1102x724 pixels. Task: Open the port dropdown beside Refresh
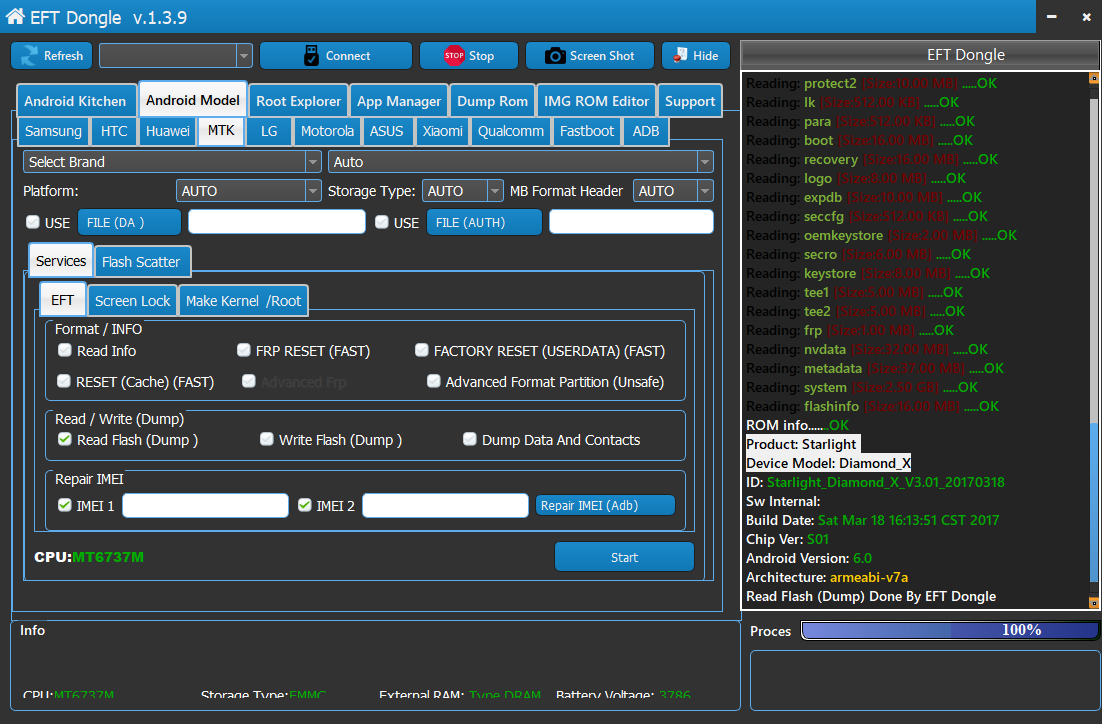click(x=175, y=56)
